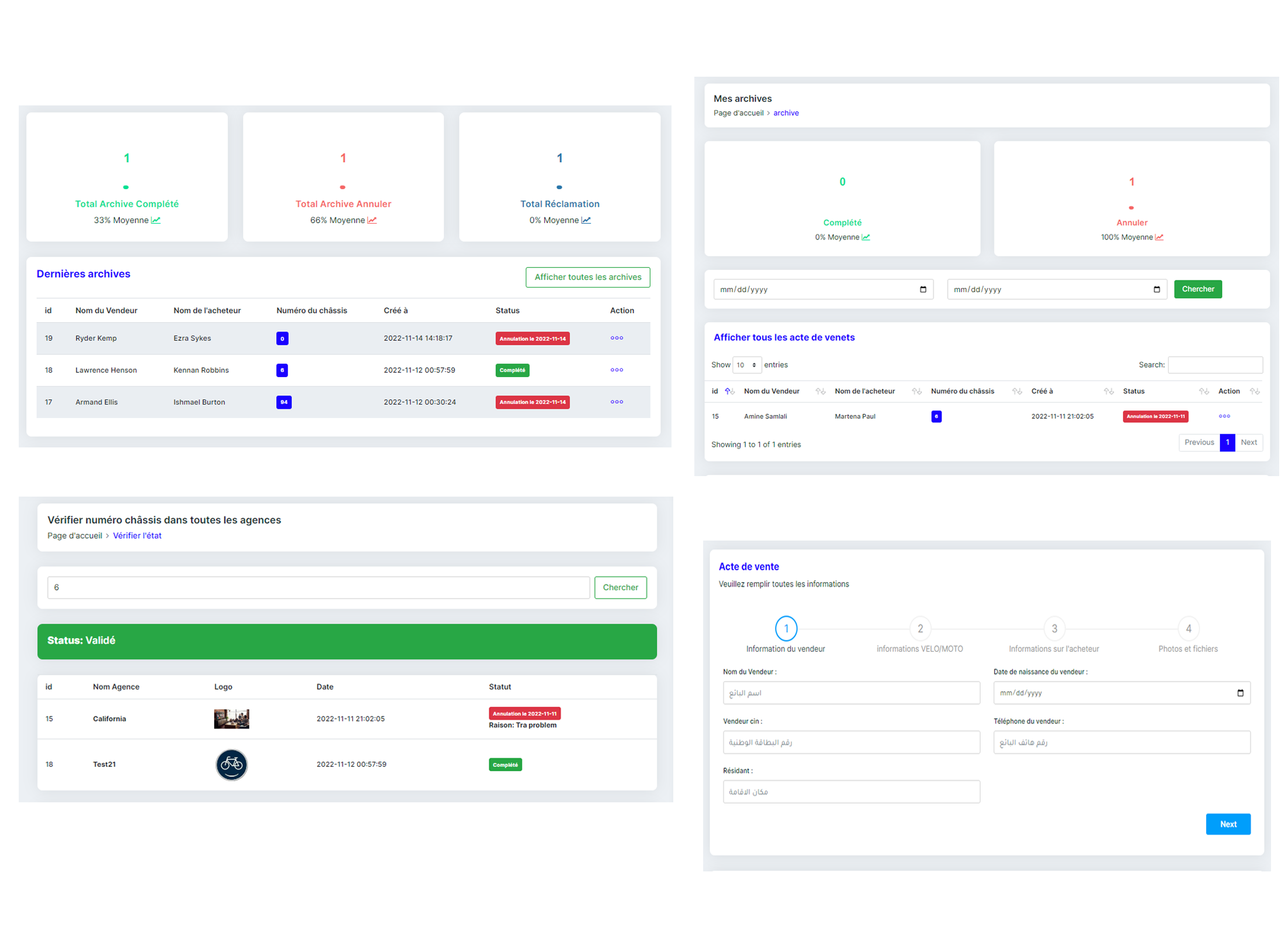Select step 4 Photos et fichiers
The width and height of the screenshot is (1288, 937).
pos(1188,628)
